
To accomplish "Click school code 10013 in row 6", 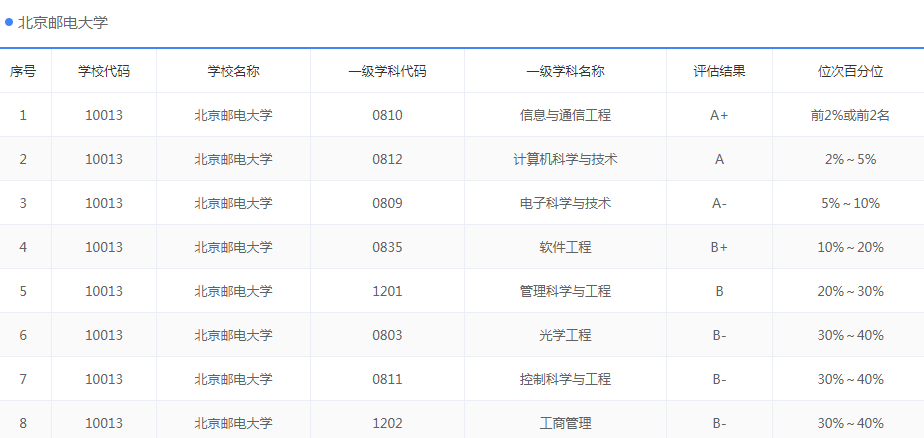I will [x=104, y=335].
